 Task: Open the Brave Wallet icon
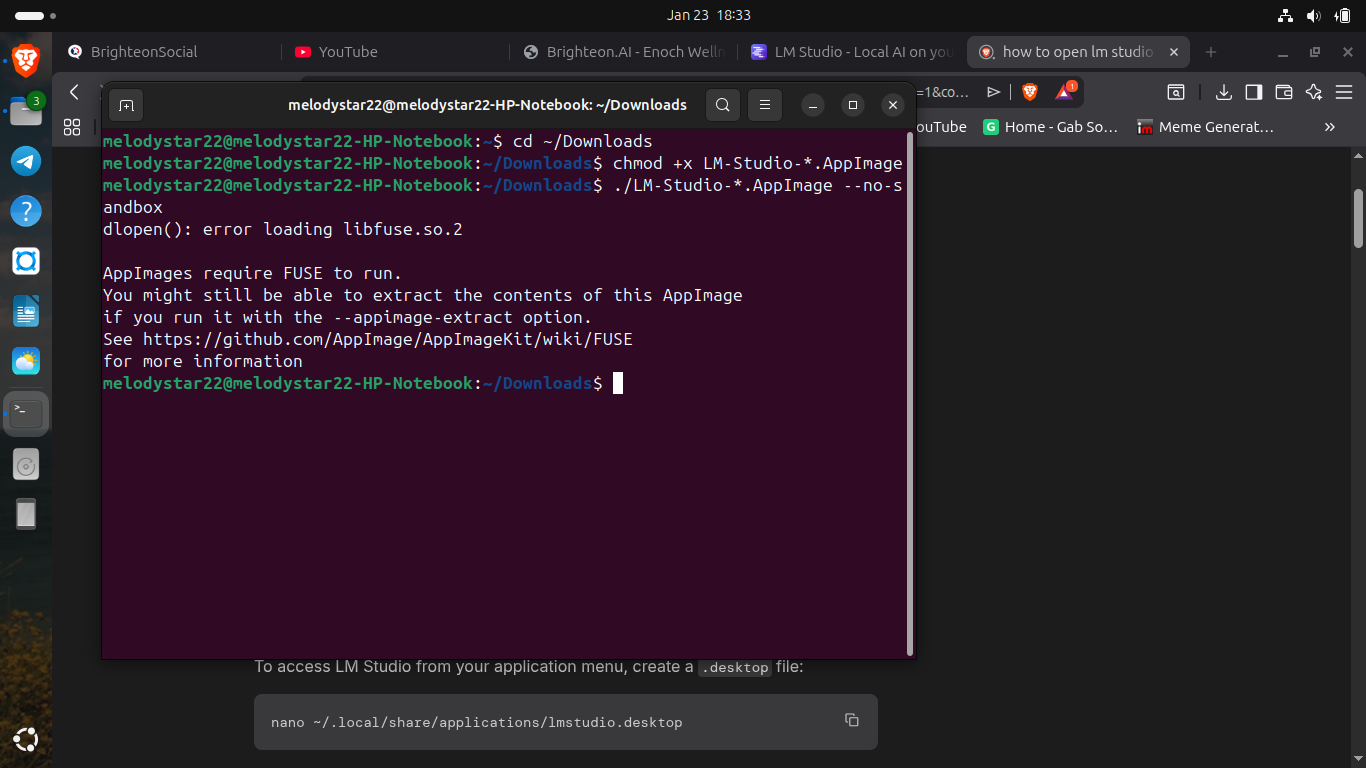[1284, 92]
